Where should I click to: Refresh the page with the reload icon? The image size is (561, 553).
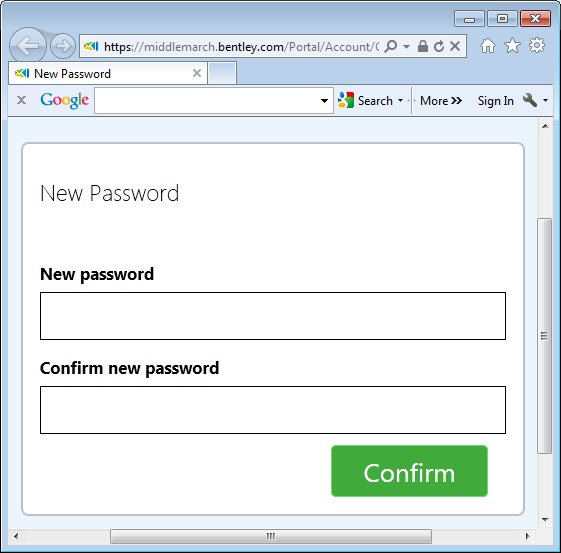click(x=439, y=46)
